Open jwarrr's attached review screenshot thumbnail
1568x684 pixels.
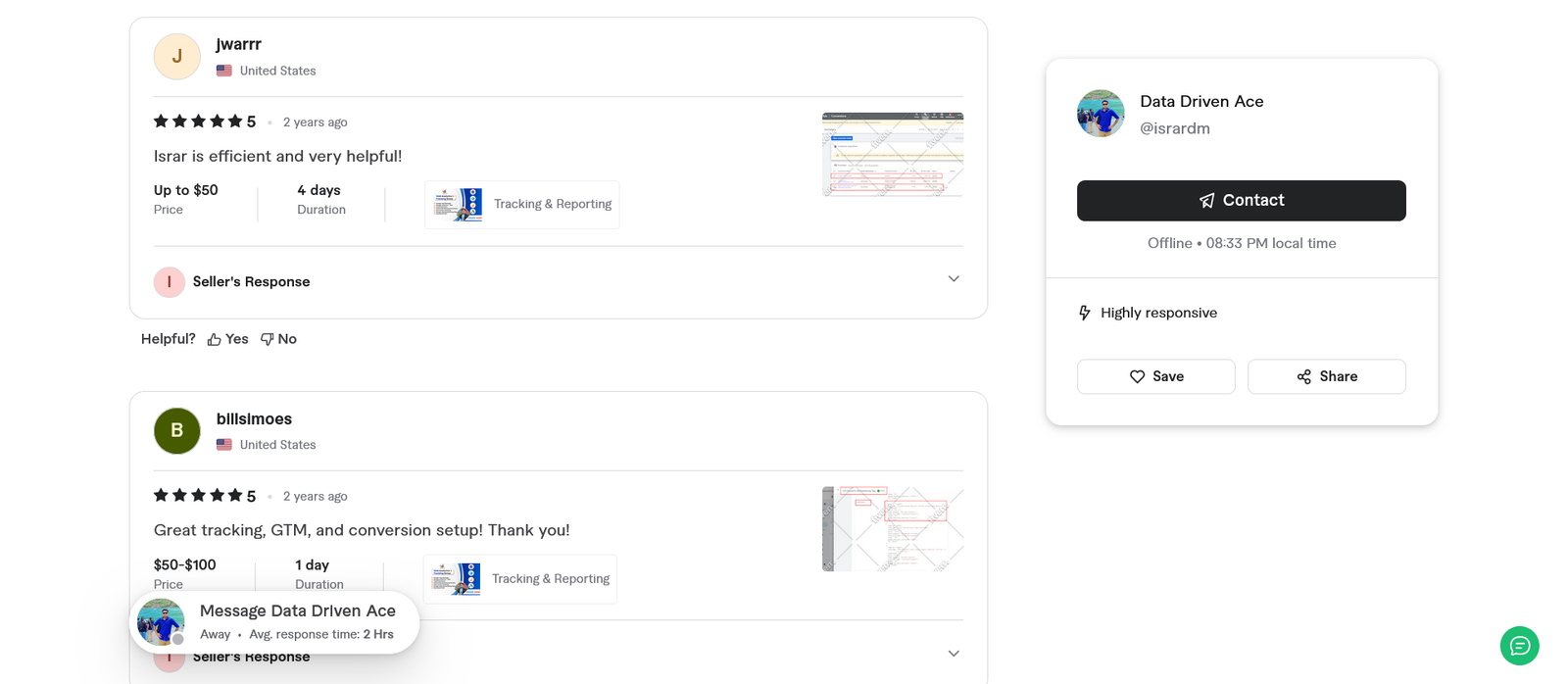pyautogui.click(x=892, y=154)
